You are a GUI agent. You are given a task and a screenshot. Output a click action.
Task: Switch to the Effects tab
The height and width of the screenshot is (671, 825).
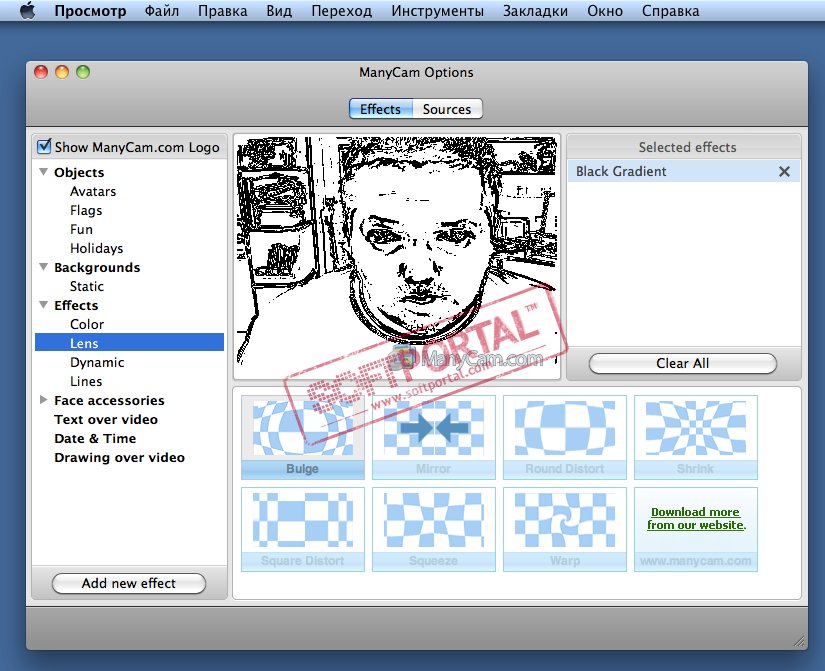[x=380, y=109]
